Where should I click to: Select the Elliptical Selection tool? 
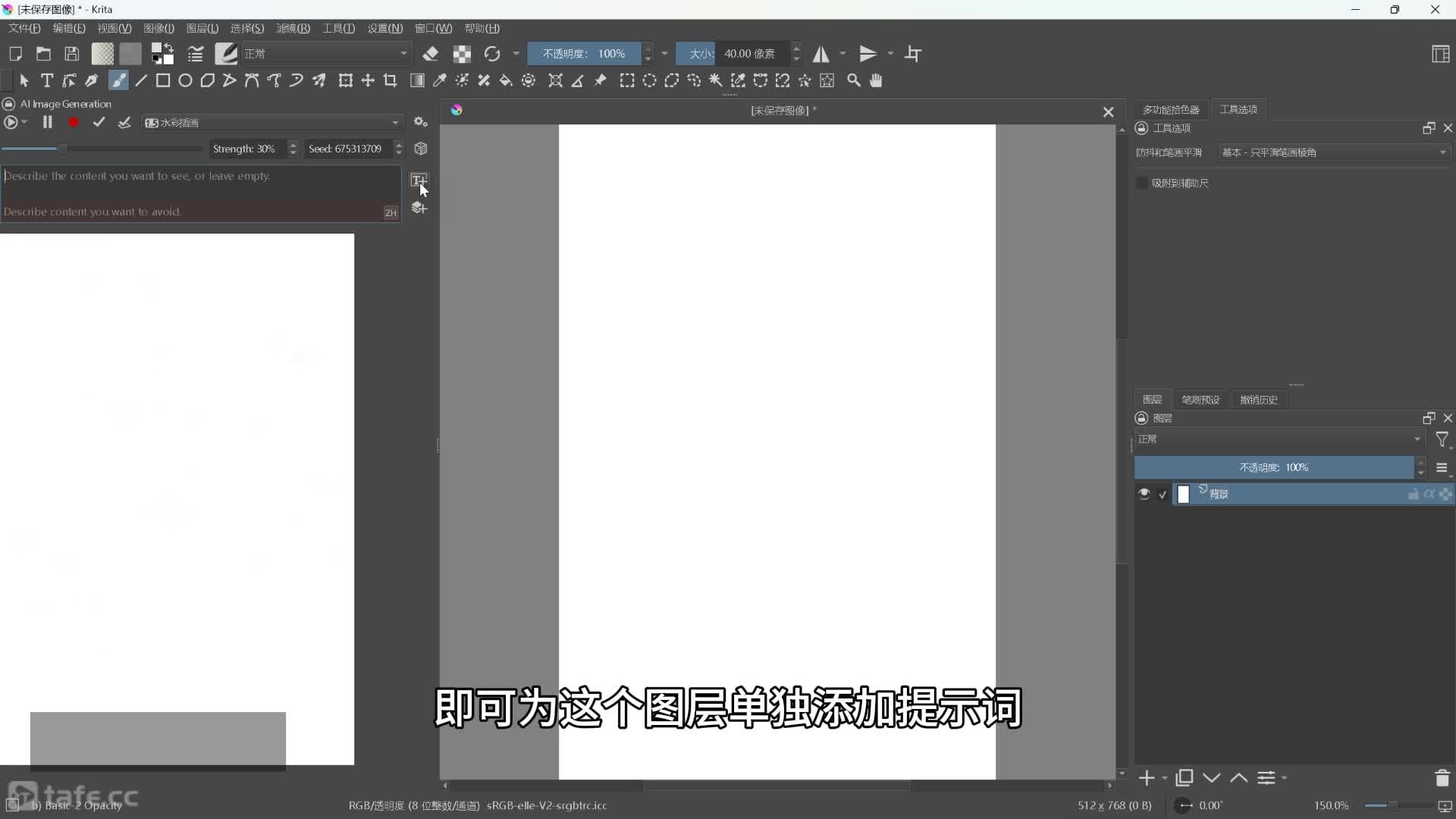[x=650, y=80]
